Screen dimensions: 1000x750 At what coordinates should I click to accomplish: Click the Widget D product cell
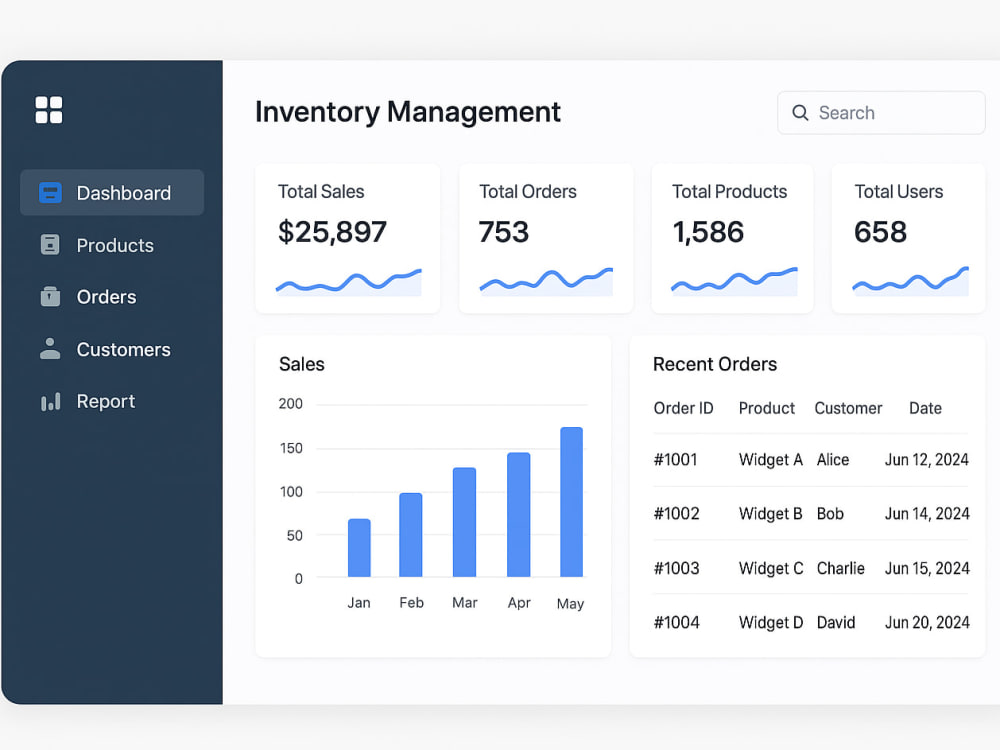click(771, 622)
